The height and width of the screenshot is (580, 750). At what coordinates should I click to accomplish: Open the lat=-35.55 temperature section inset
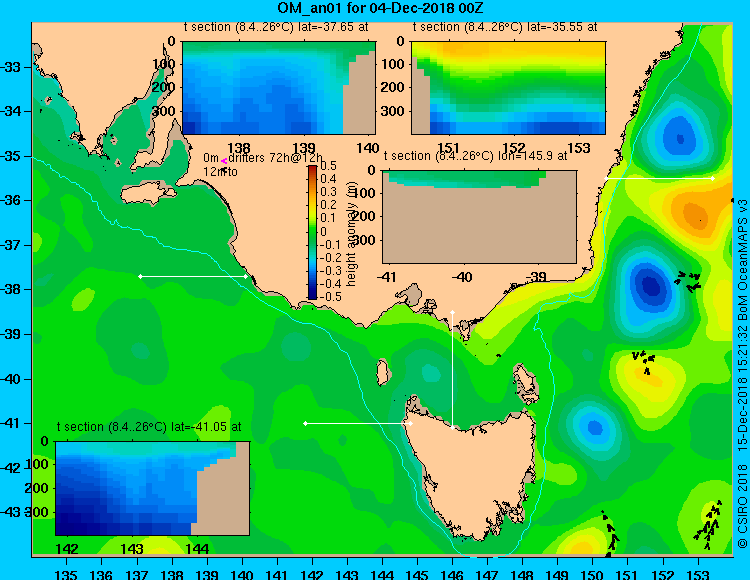(508, 88)
